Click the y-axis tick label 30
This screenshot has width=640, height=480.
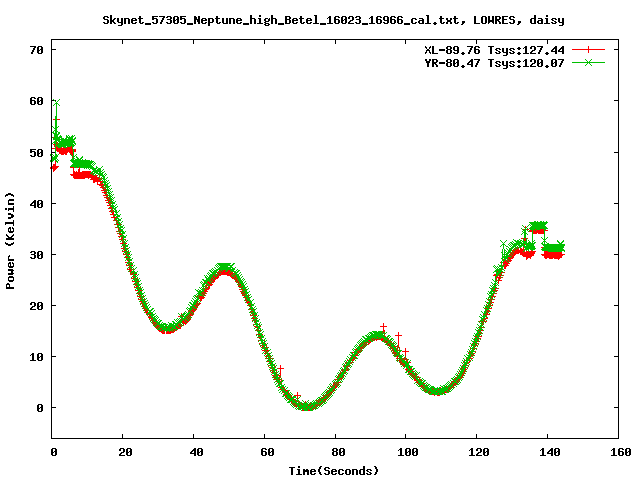[36, 255]
